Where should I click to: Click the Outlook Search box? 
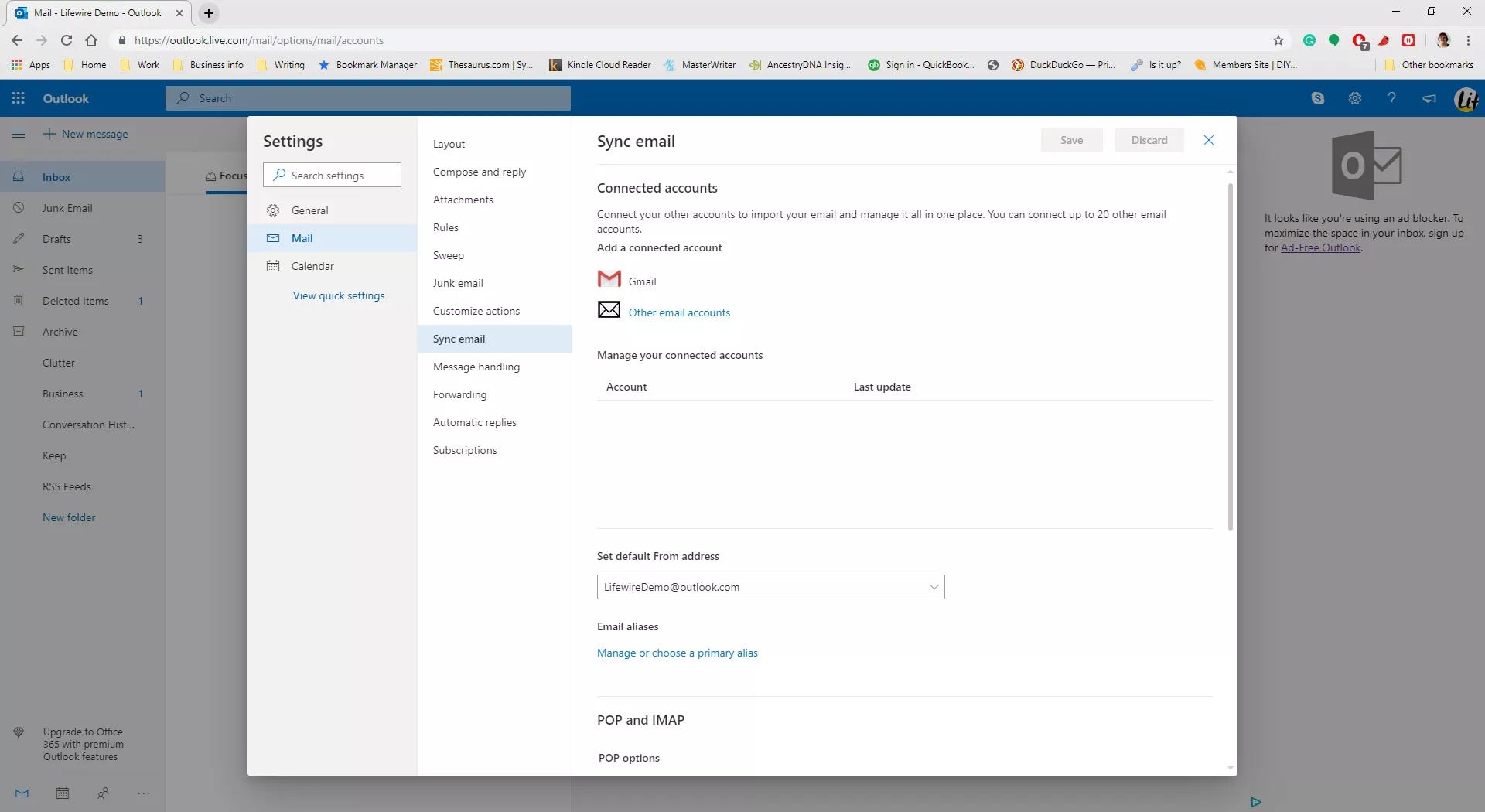368,98
